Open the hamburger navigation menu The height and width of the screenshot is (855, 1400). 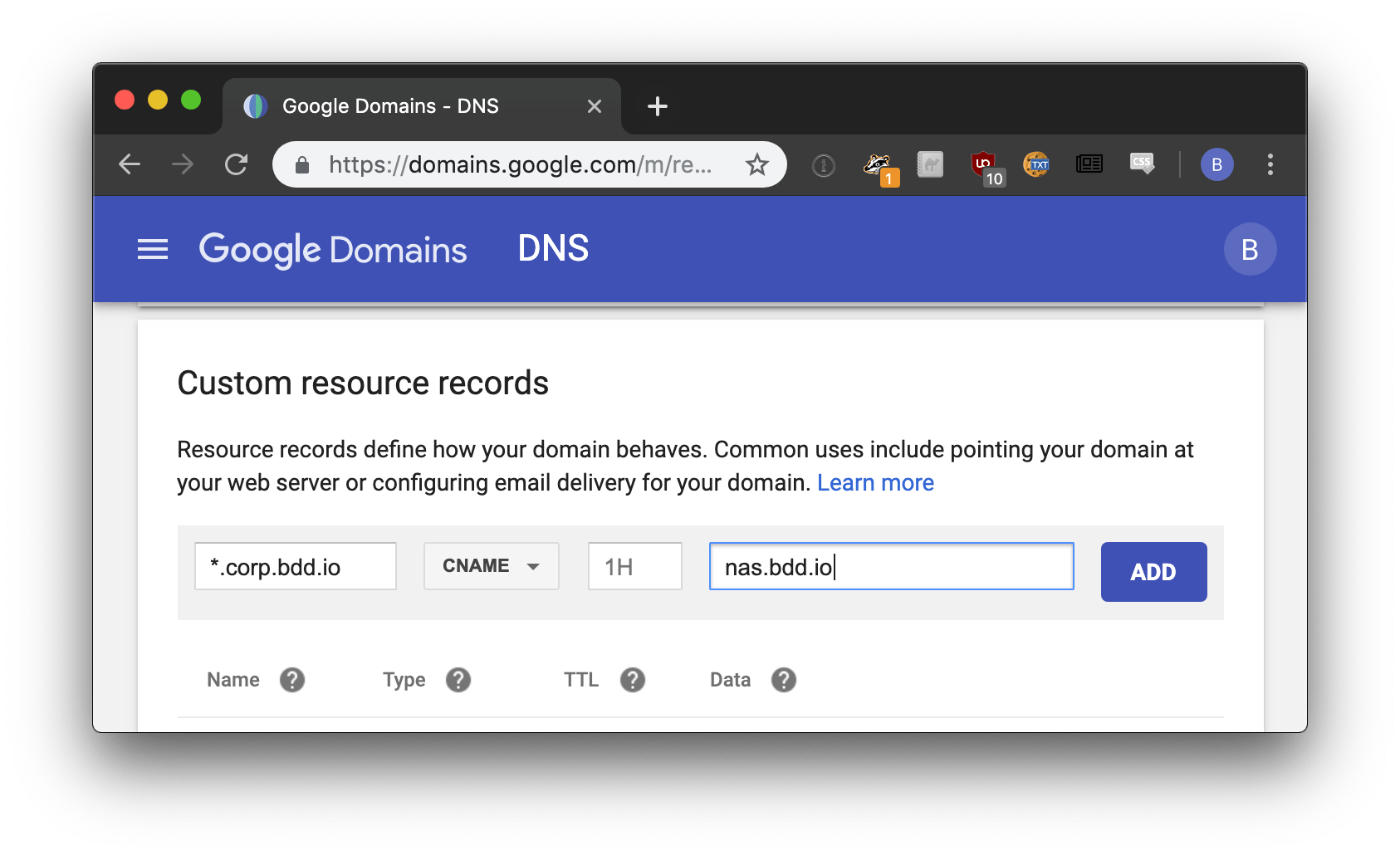(x=153, y=249)
